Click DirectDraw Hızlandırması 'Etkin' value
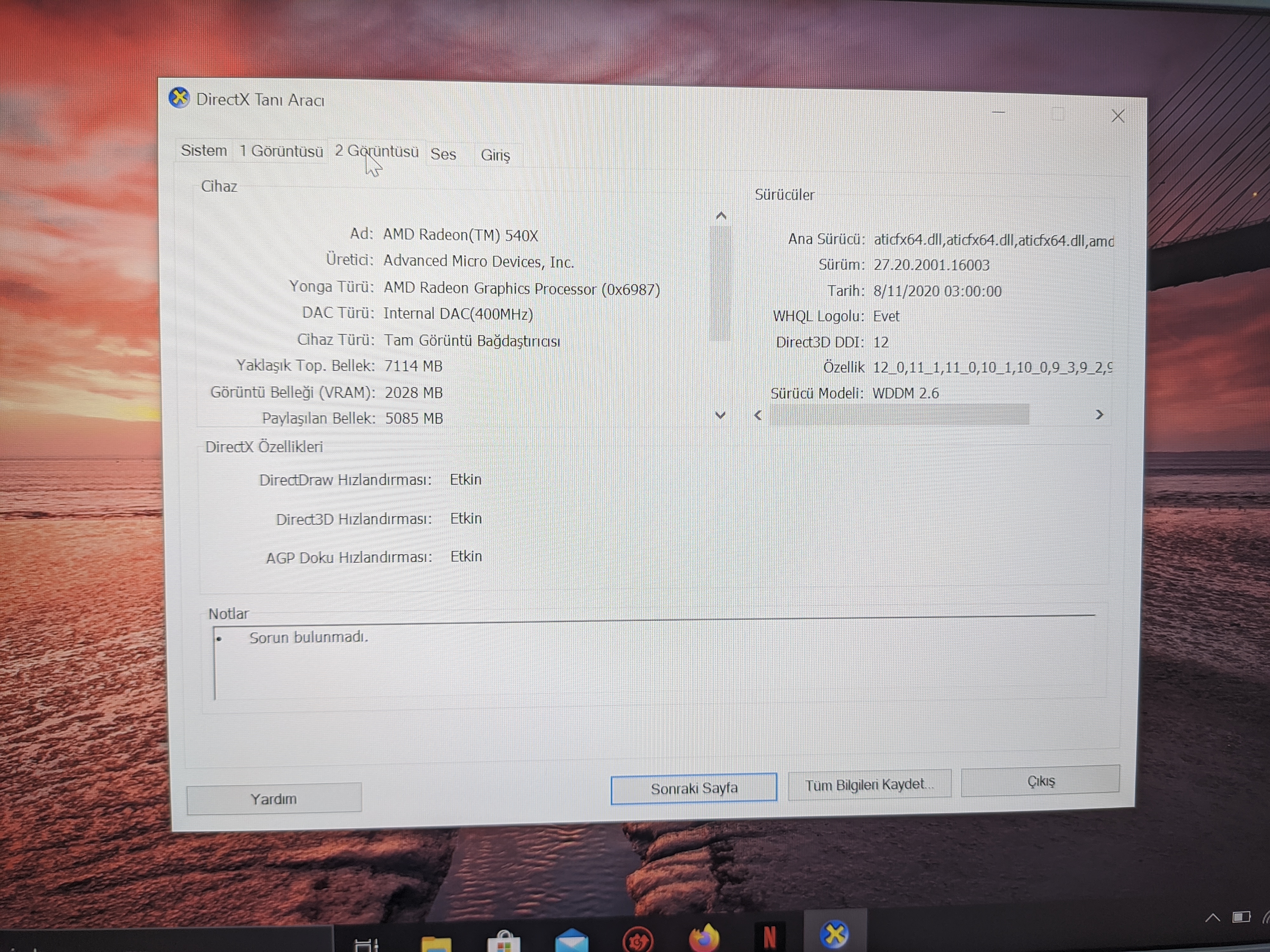Viewport: 1270px width, 952px height. 466,480
